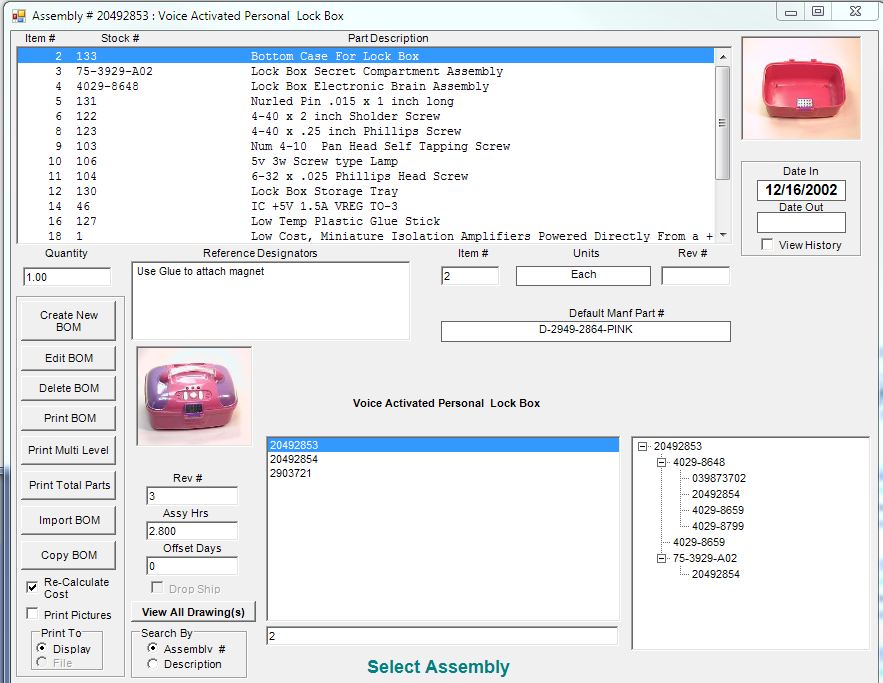This screenshot has height=683, width=883.
Task: Enable the View History checkbox
Action: pyautogui.click(x=766, y=244)
